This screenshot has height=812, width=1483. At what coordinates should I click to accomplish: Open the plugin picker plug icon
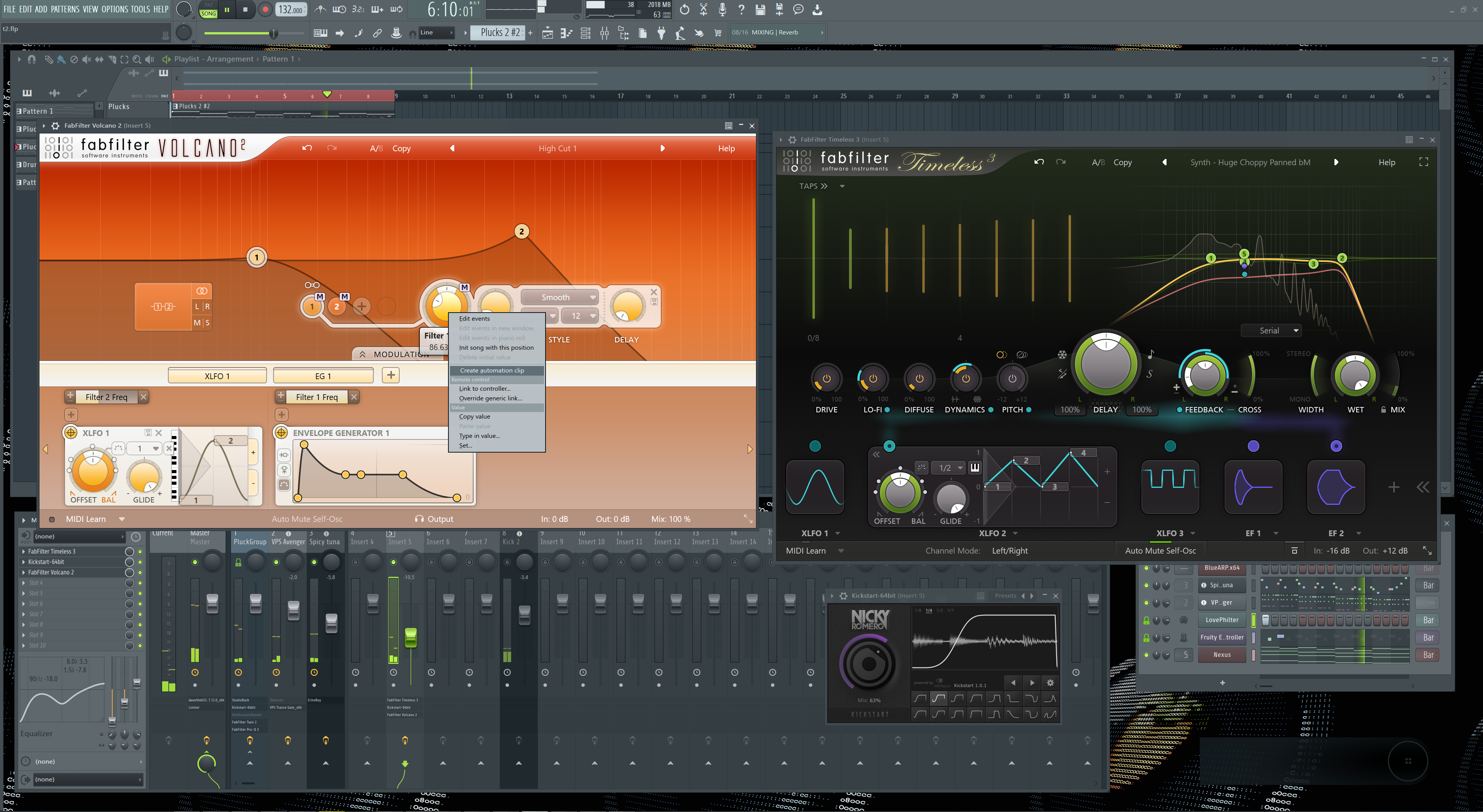tap(662, 33)
